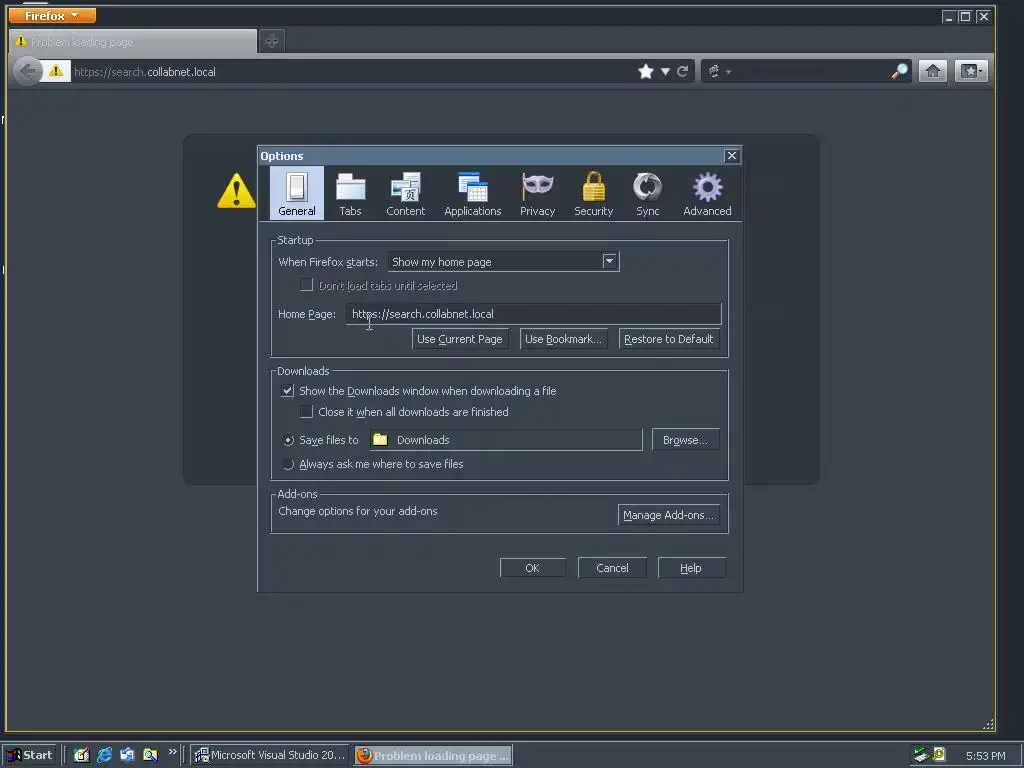Click the second system tray icon

[x=939, y=755]
